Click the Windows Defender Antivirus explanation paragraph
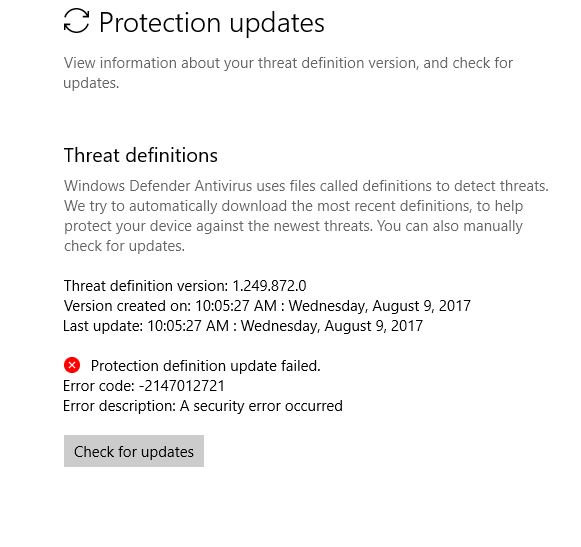The height and width of the screenshot is (547, 581). point(306,216)
